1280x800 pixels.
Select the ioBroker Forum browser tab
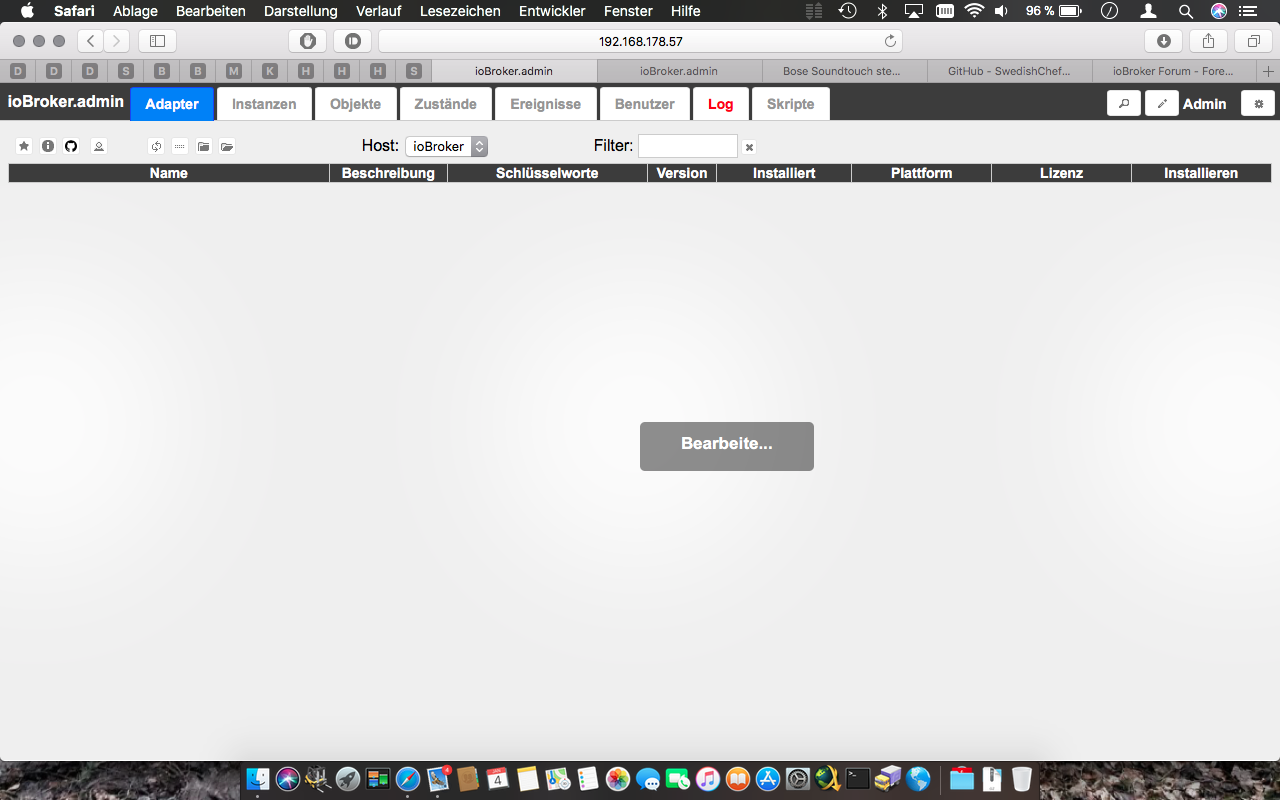click(x=1174, y=71)
